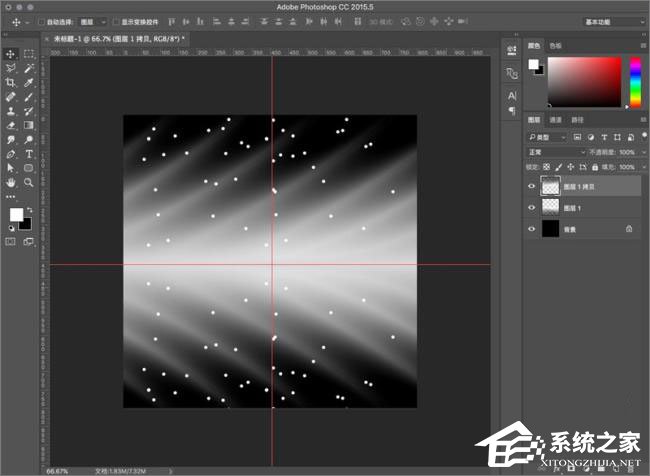
Task: Select the Gradient tool
Action: coord(29,125)
